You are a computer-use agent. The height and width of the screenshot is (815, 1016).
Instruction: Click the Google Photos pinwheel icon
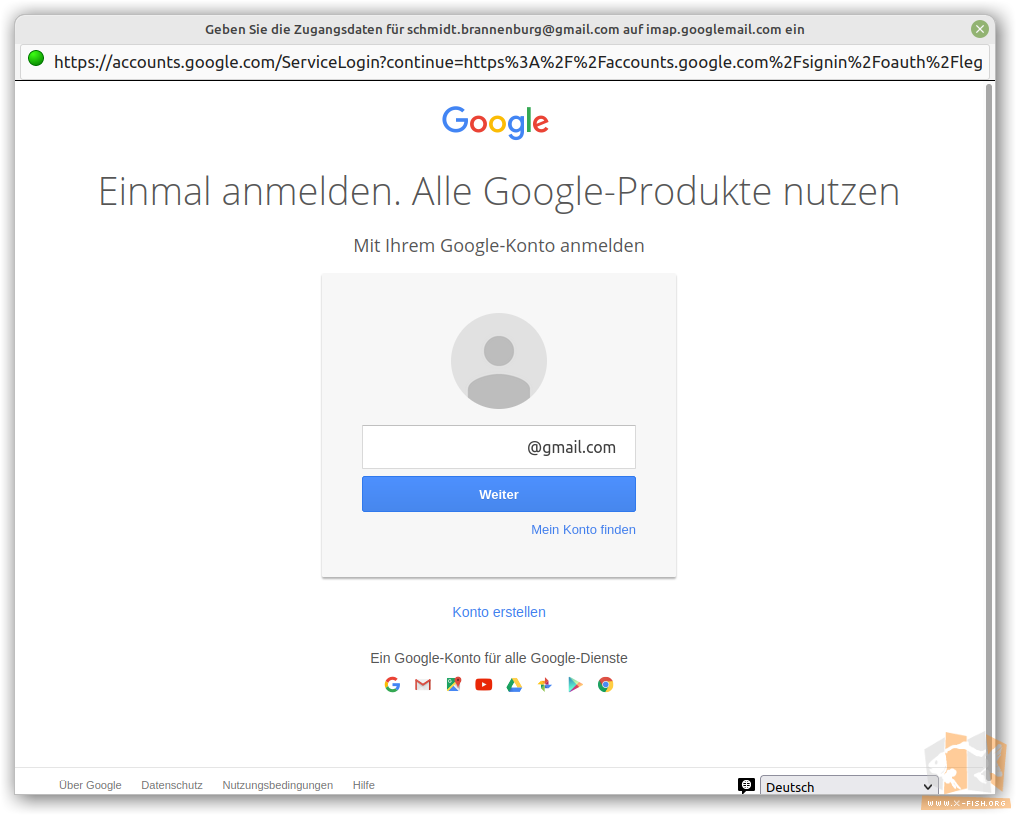coord(545,685)
